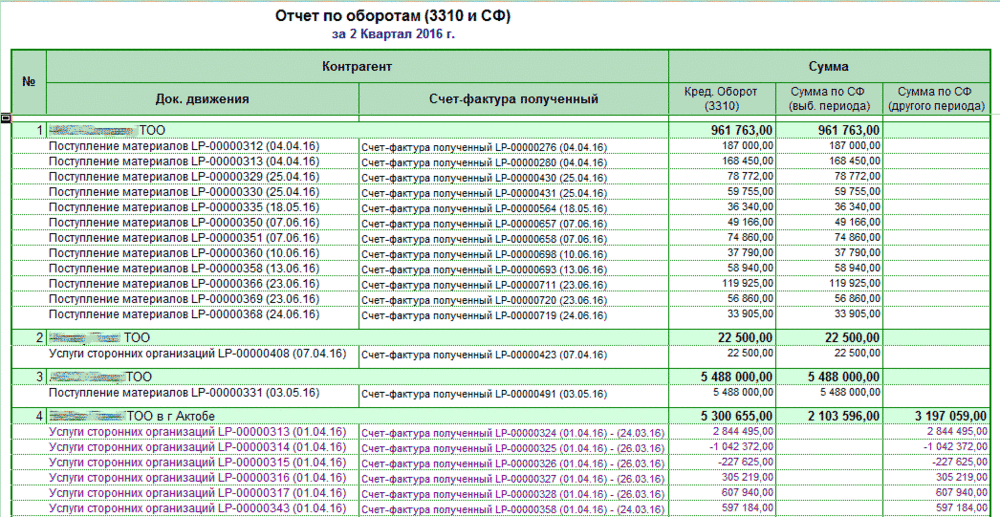Open document Поступление материалов LP-00000312 (04.04.16)
This screenshot has width=1000, height=517.
[184, 146]
